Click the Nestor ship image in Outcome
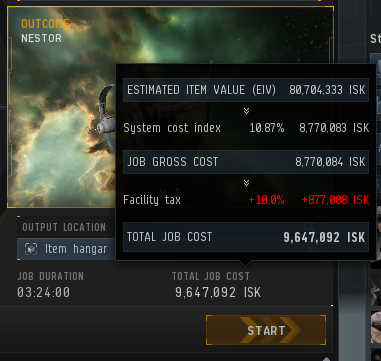The width and height of the screenshot is (381, 361). point(106,118)
